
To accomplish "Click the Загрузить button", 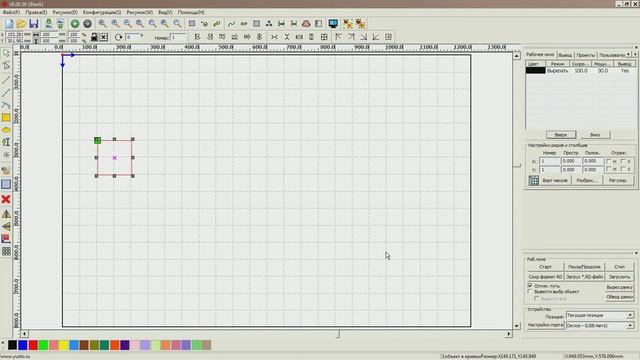I will (620, 277).
